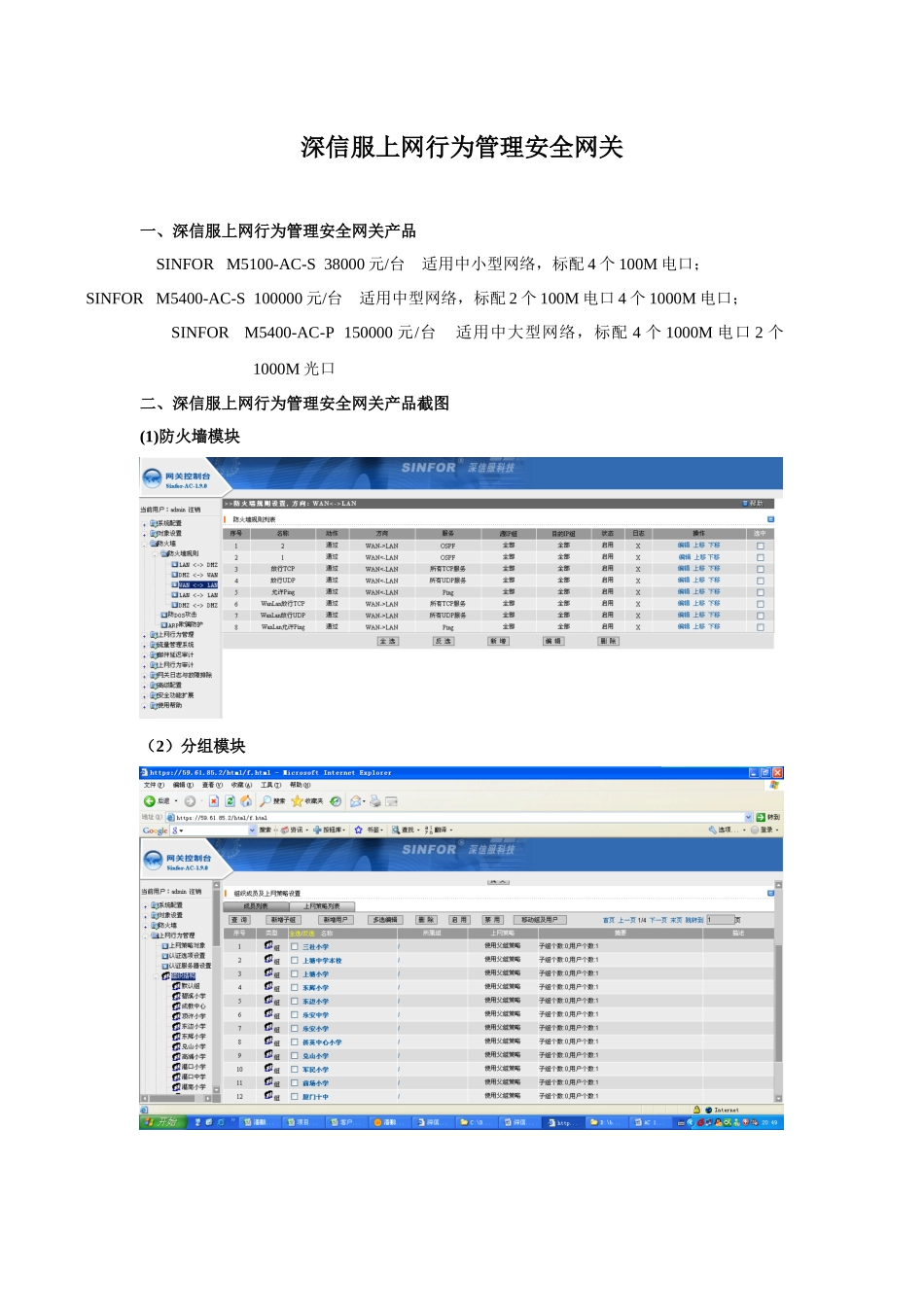924x1307 pixels.
Task: Expand 上网行为审计 tree node
Action: point(145,665)
